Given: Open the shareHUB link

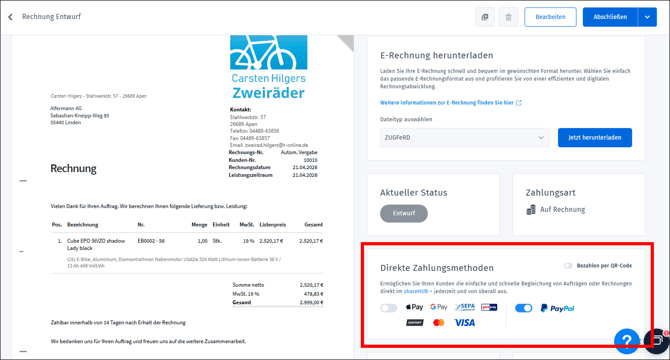Looking at the screenshot, I should click(x=416, y=291).
